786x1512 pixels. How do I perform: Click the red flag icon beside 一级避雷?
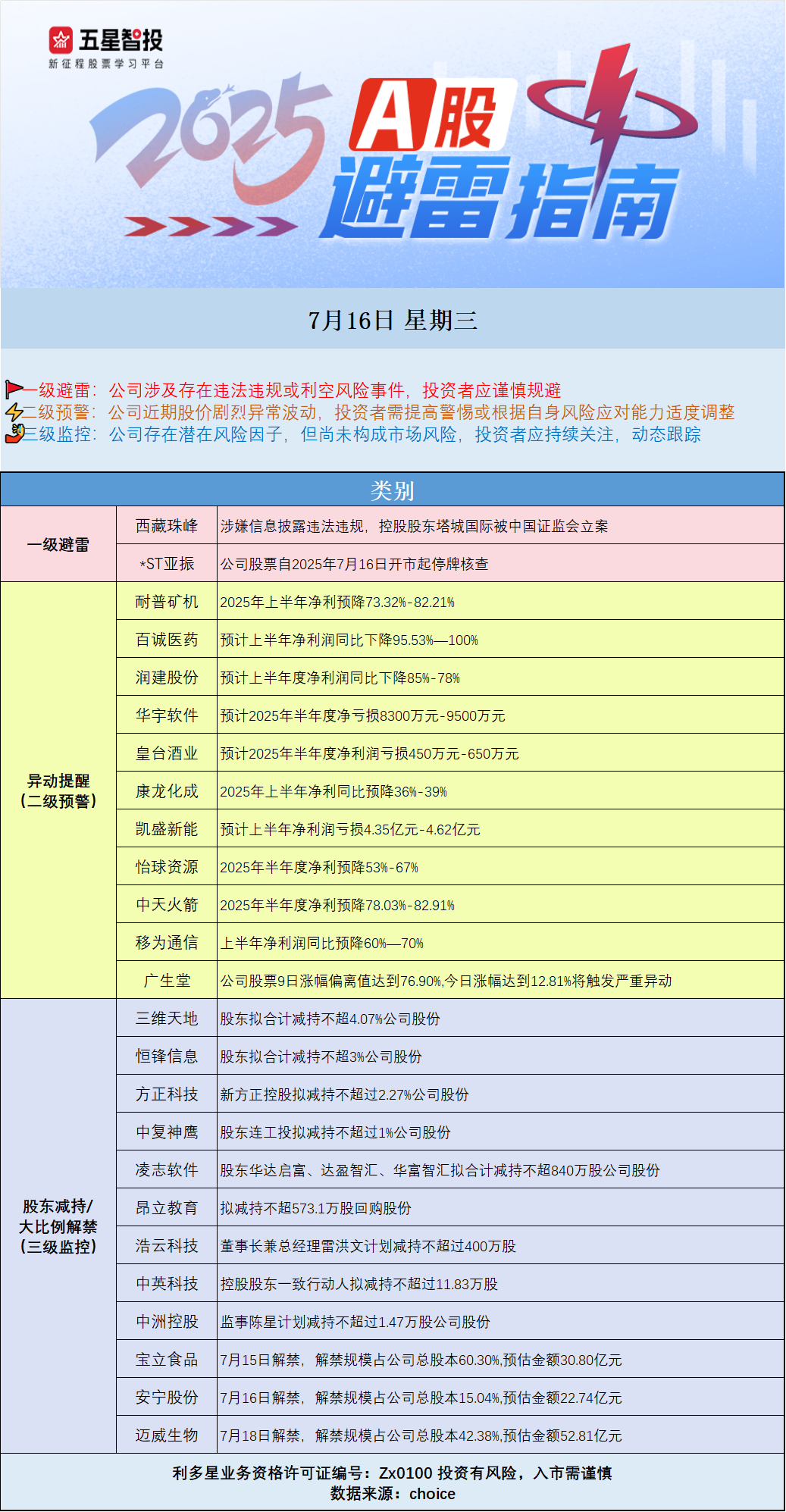tap(14, 390)
